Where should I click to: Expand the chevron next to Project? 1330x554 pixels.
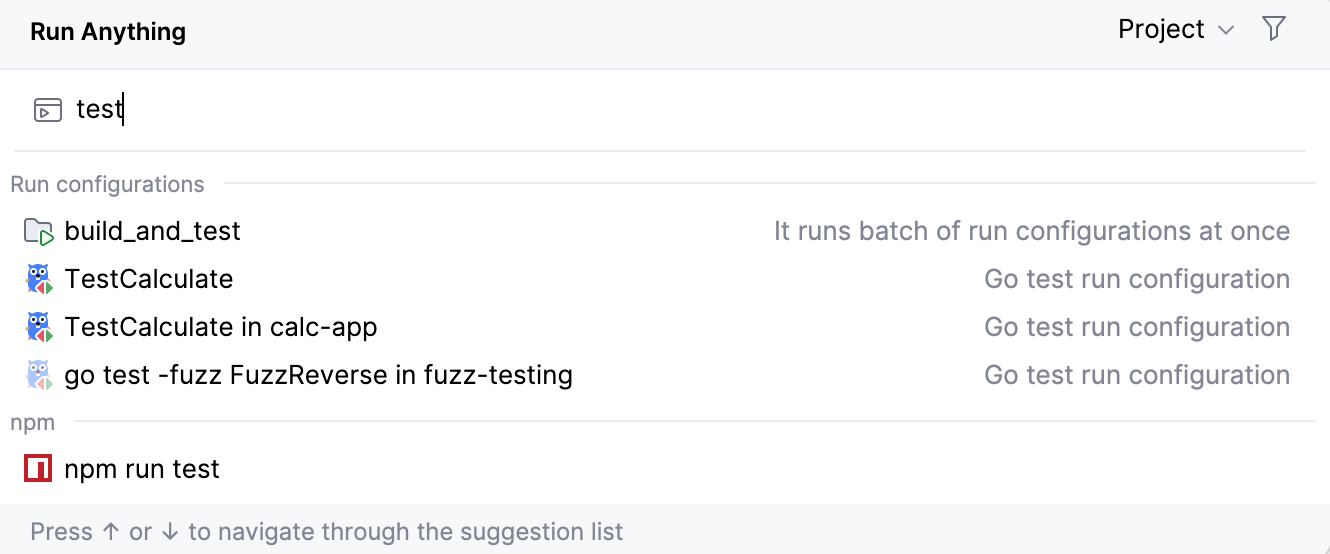click(1226, 31)
